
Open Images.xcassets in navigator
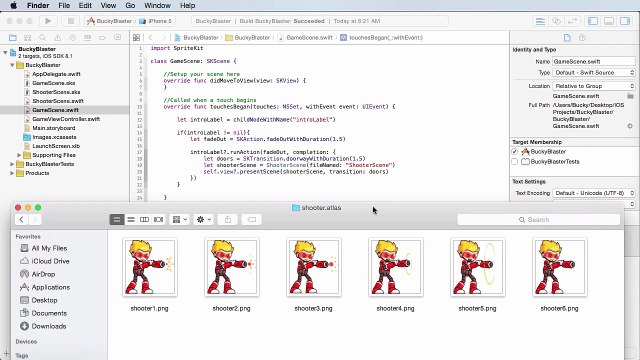click(54, 137)
